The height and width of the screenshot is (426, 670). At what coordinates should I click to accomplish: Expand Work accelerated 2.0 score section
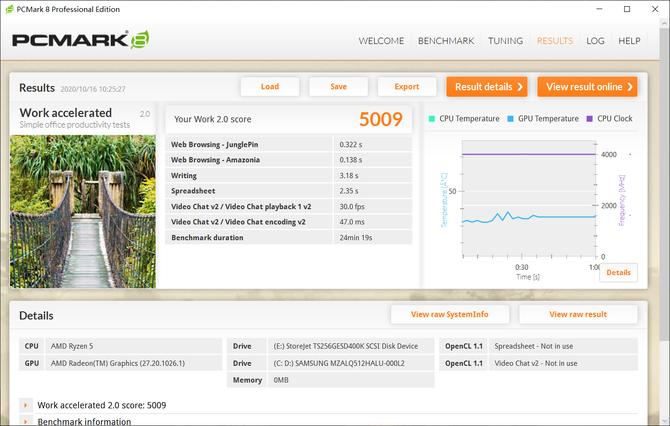(x=26, y=405)
